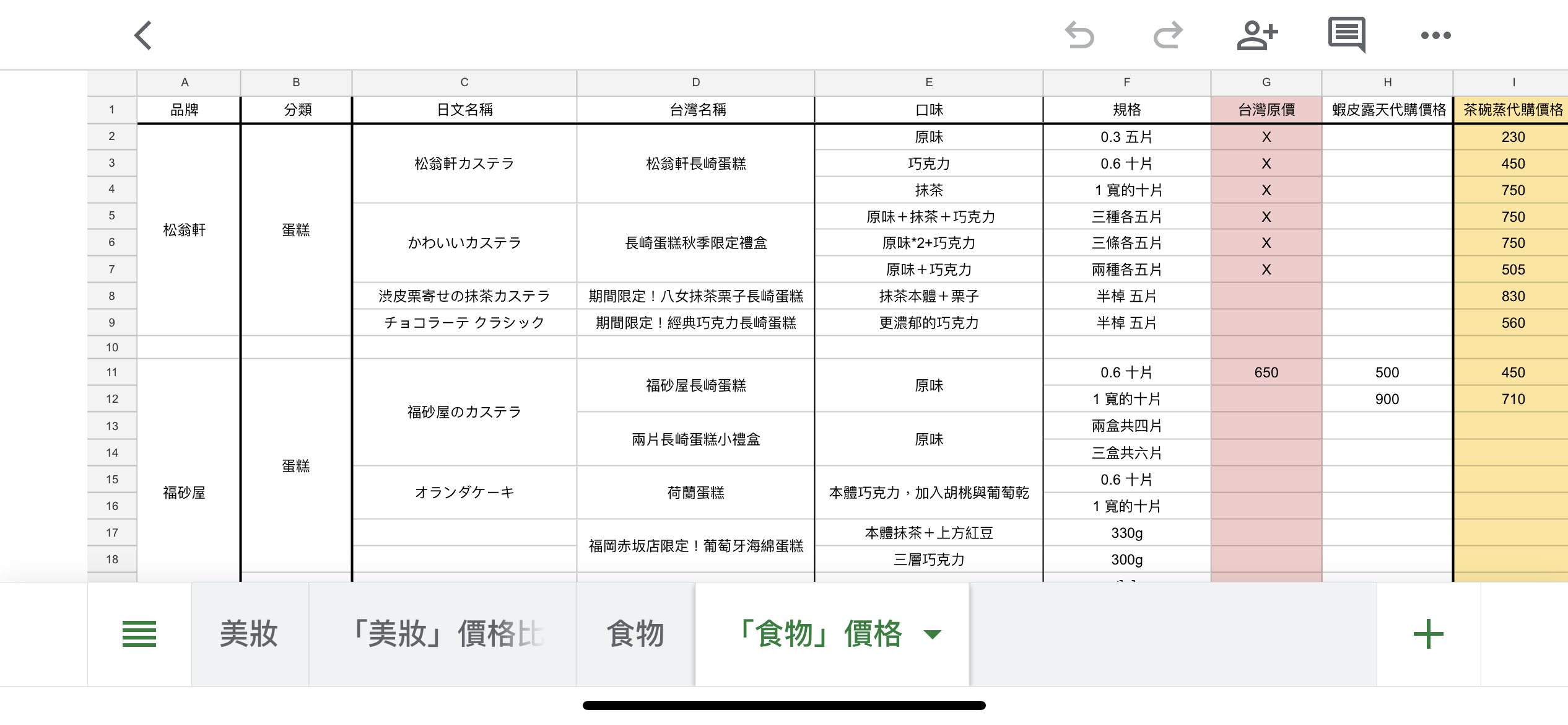This screenshot has width=1568, height=725.
Task: Click the 分類 header cell
Action: [x=296, y=110]
